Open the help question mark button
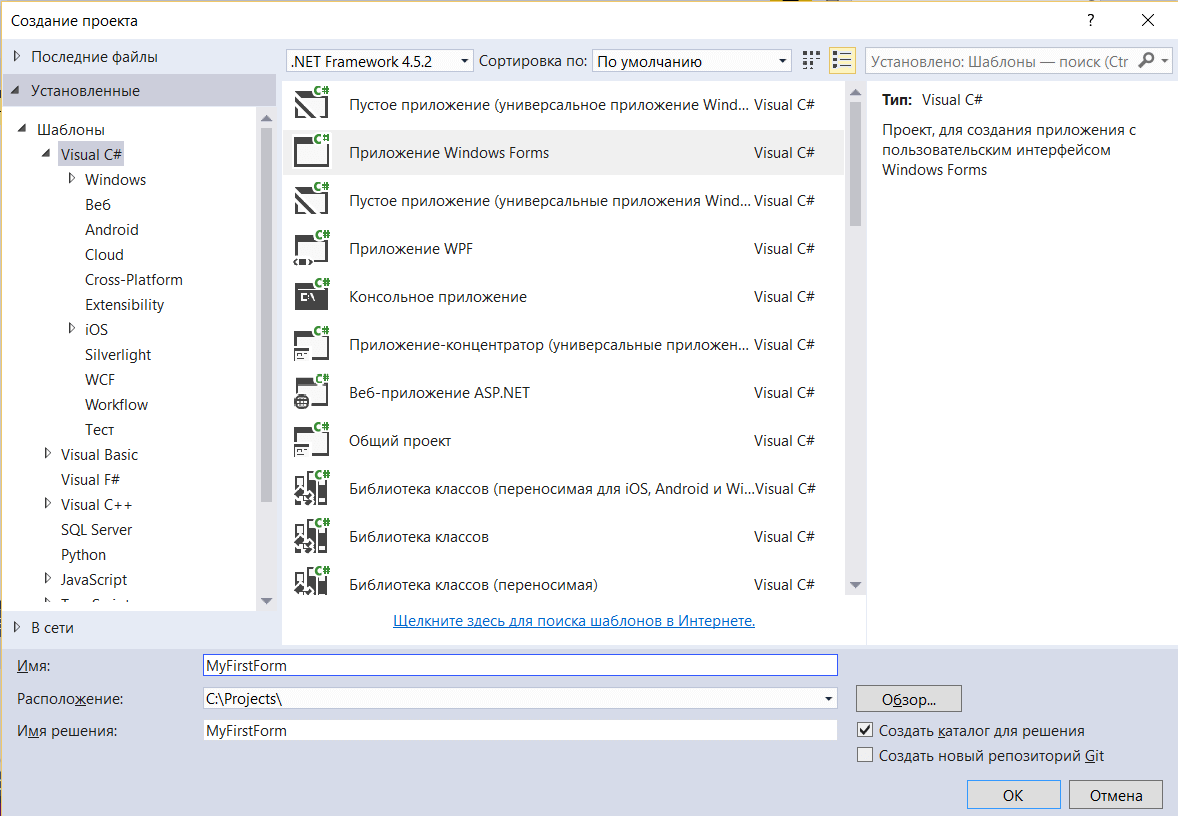The image size is (1178, 816). point(1091,20)
